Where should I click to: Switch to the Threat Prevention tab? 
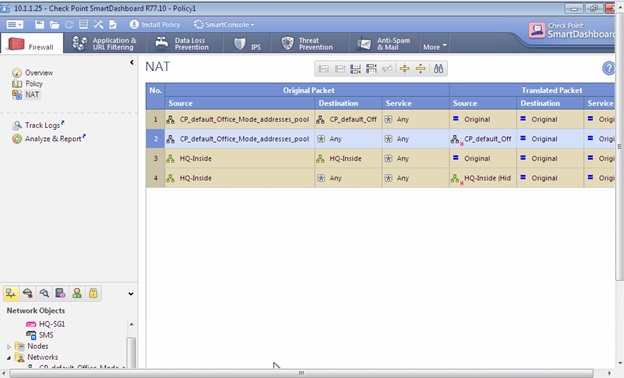click(310, 43)
